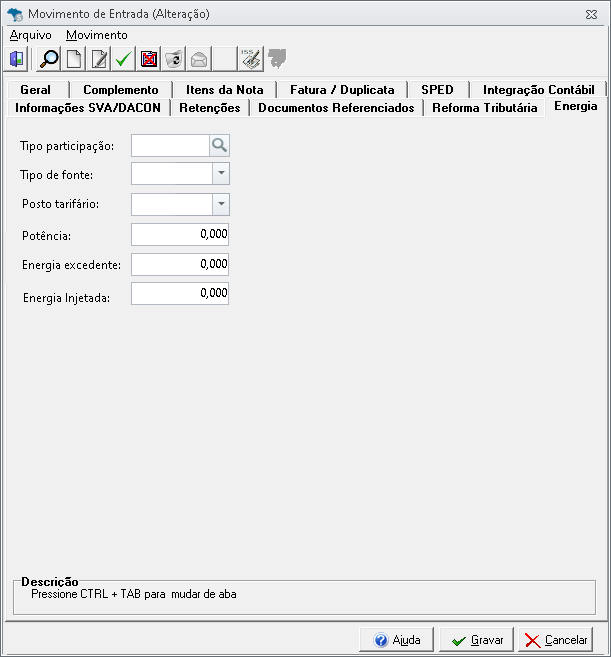Image resolution: width=611 pixels, height=657 pixels.
Task: Click the exit door icon in toolbar
Action: coord(16,59)
